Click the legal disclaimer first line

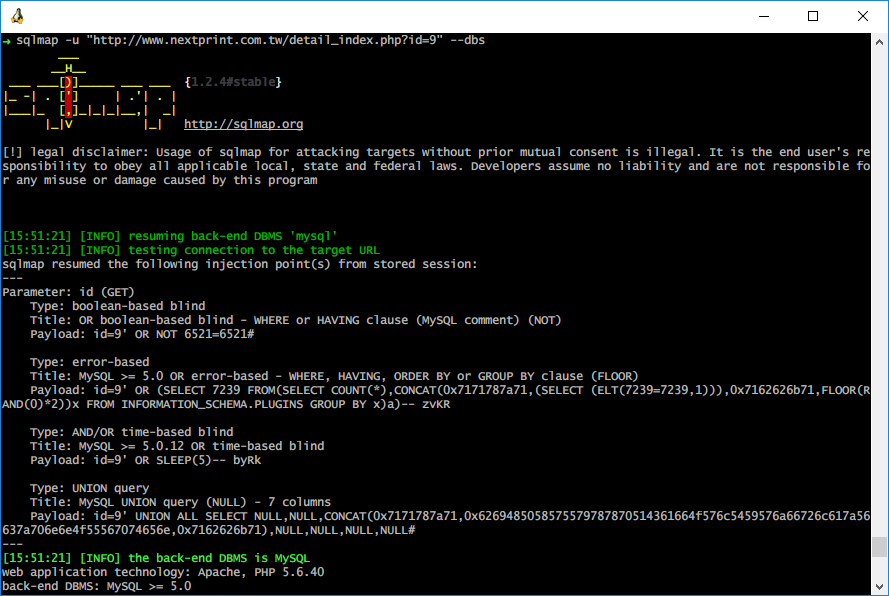436,152
